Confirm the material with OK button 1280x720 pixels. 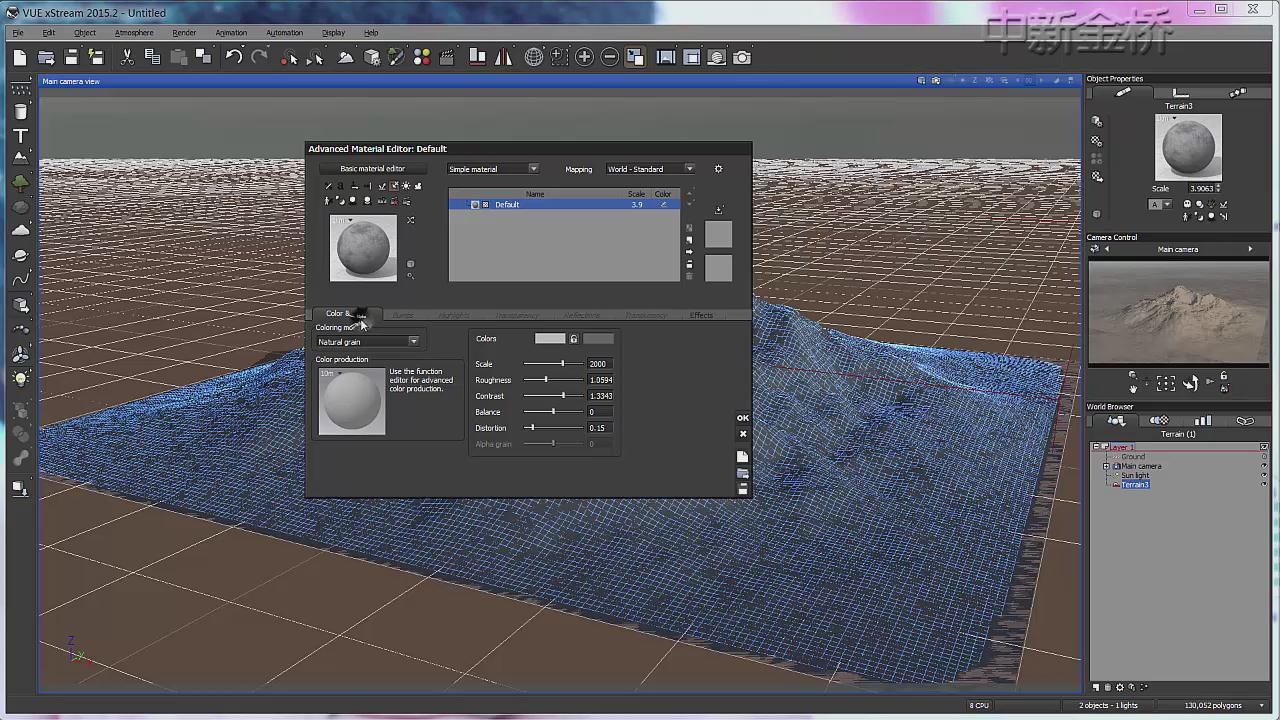(x=743, y=418)
